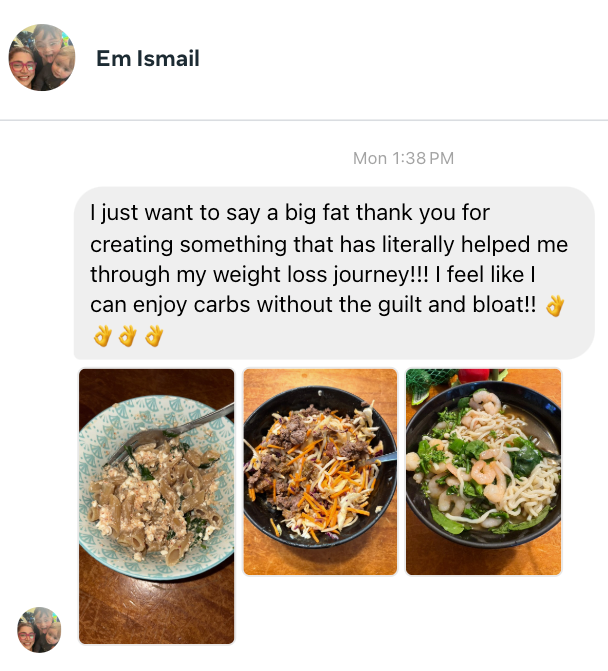Open the pasta dish photo thumbnail
The width and height of the screenshot is (608, 671).
coord(157,506)
